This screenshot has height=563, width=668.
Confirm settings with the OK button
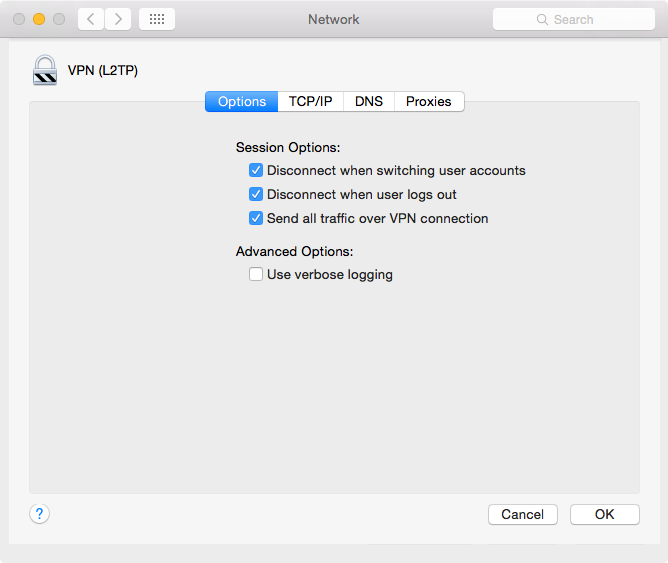[x=605, y=514]
